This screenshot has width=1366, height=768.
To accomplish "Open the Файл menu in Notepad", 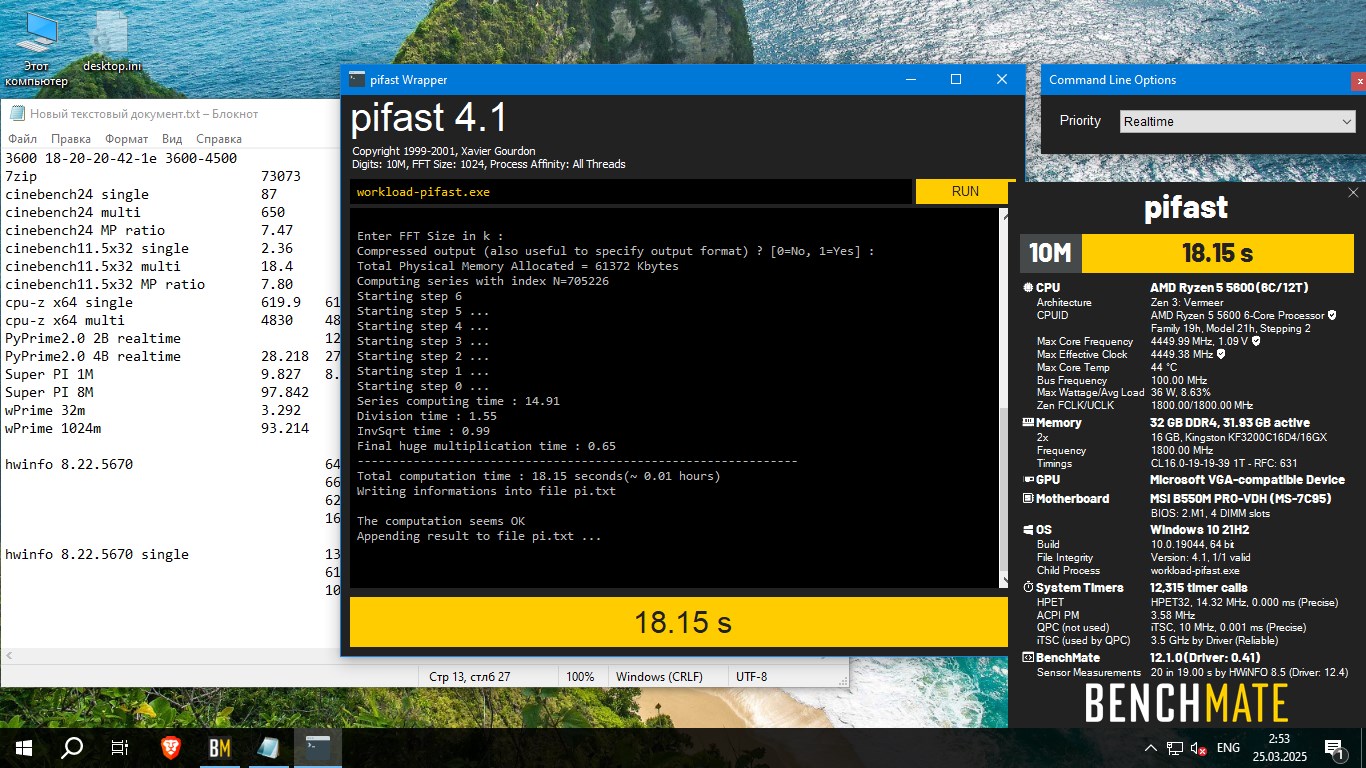I will pos(22,139).
